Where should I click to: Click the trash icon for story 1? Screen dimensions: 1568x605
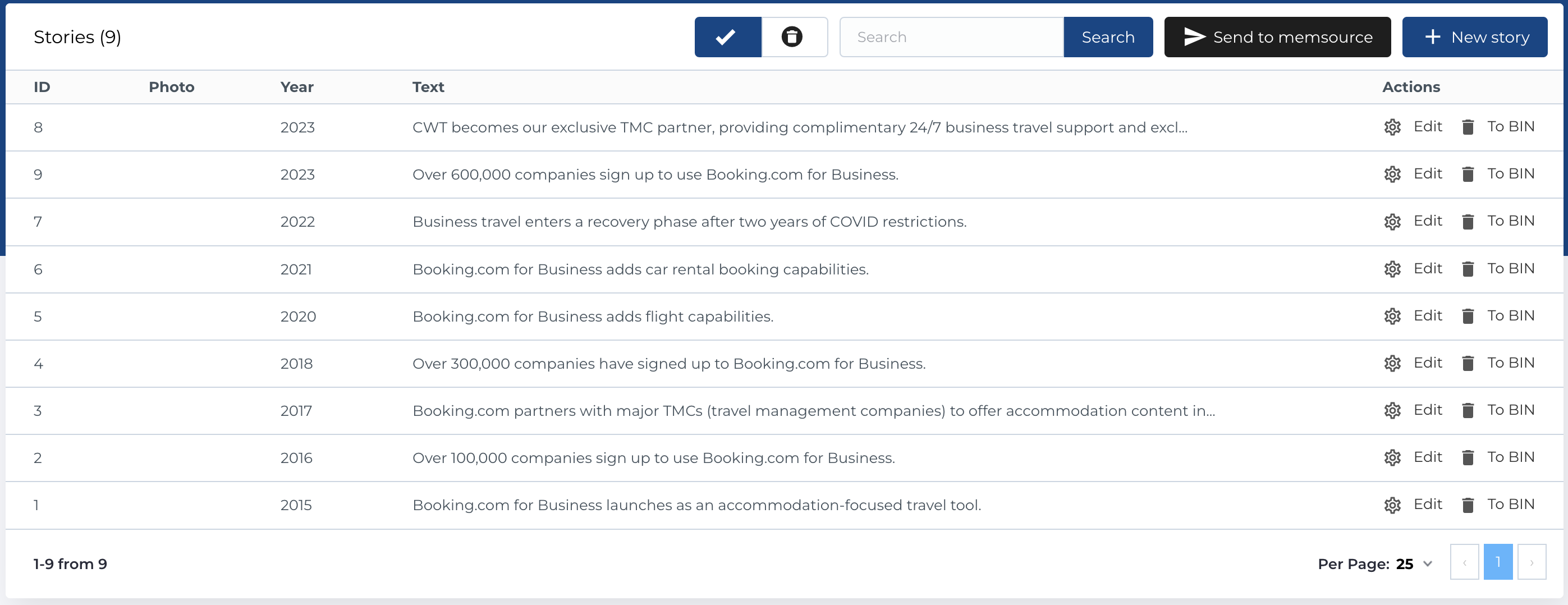click(1468, 505)
